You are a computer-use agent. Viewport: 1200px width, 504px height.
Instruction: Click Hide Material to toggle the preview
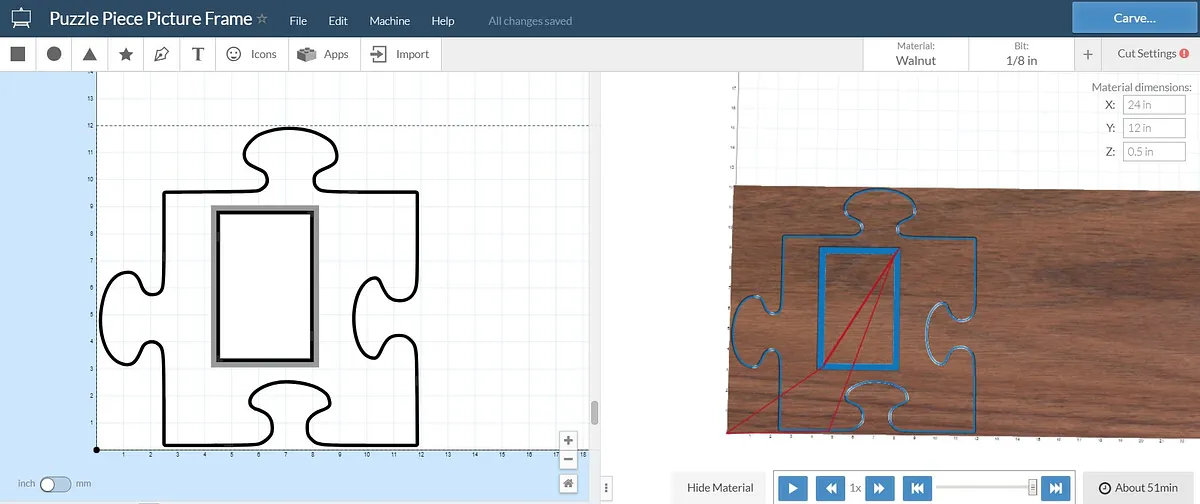tap(720, 487)
